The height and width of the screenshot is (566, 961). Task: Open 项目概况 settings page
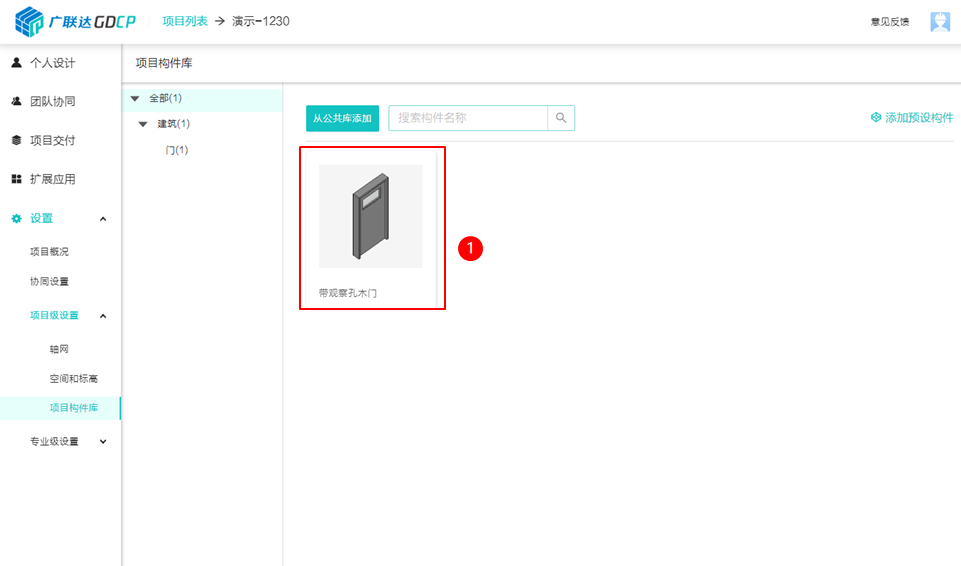click(x=49, y=252)
